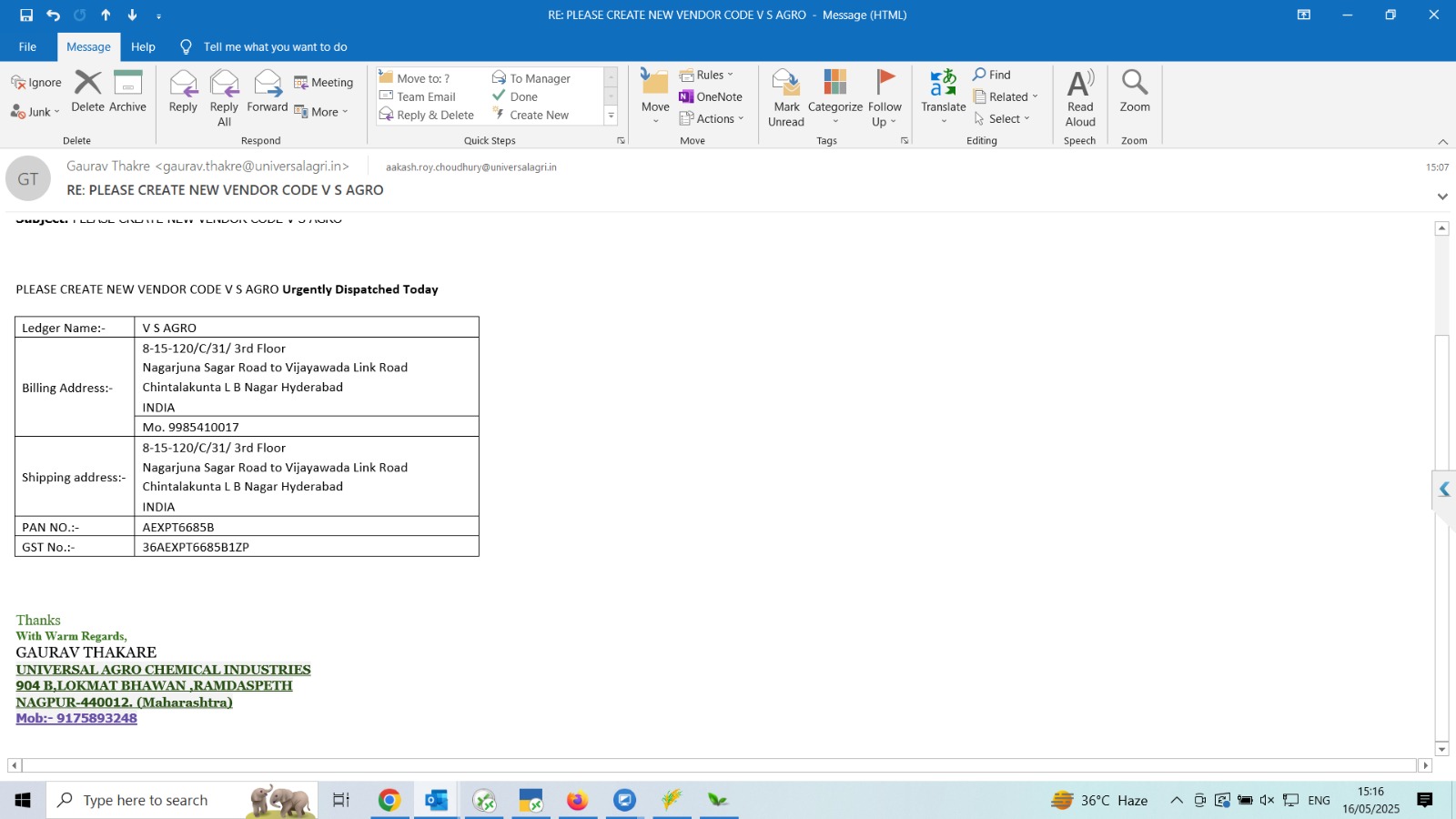Type in the Tell me search box

275,46
